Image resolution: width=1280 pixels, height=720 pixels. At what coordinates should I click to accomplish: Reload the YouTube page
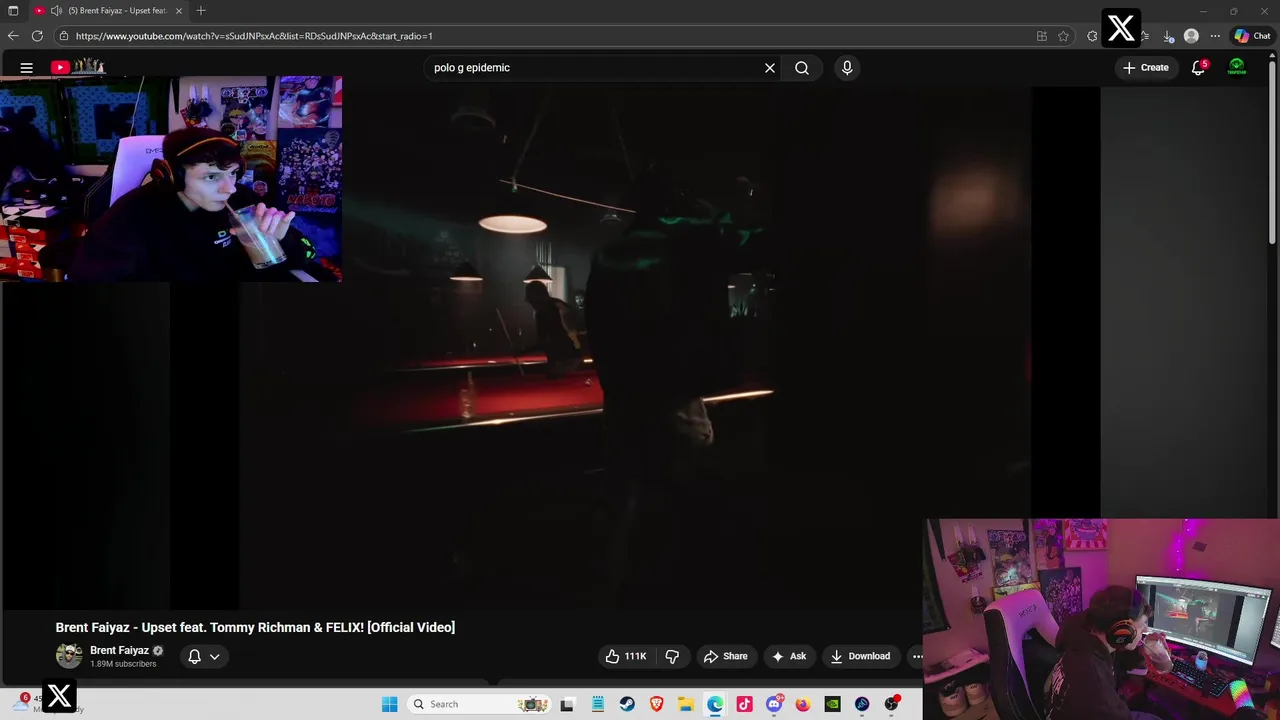pos(37,36)
